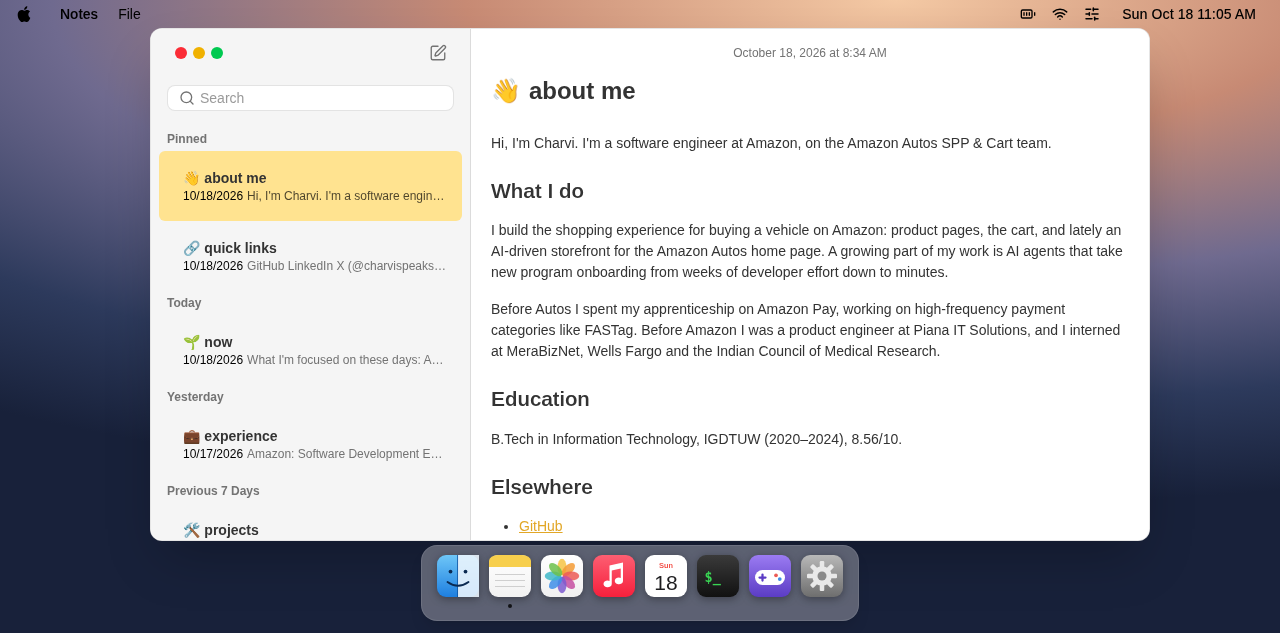This screenshot has height=633, width=1280.
Task: Check the battery status icon
Action: coord(1028,14)
